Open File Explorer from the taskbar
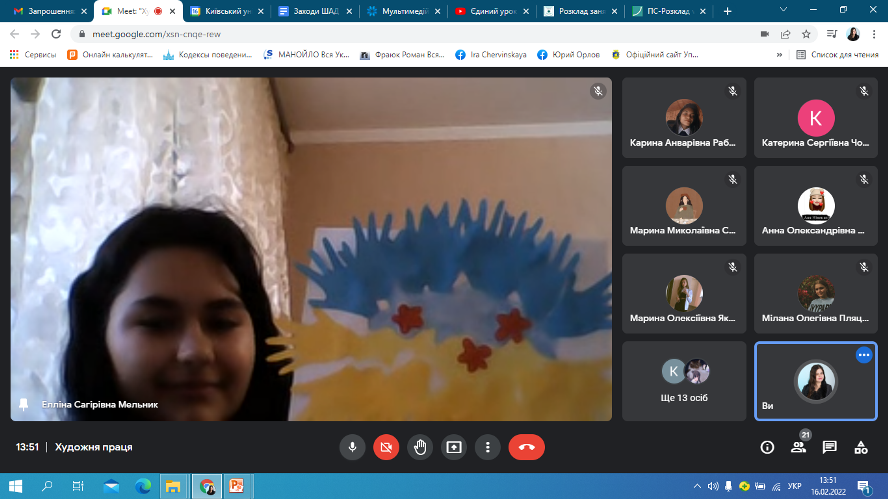This screenshot has height=499, width=888. (173, 486)
